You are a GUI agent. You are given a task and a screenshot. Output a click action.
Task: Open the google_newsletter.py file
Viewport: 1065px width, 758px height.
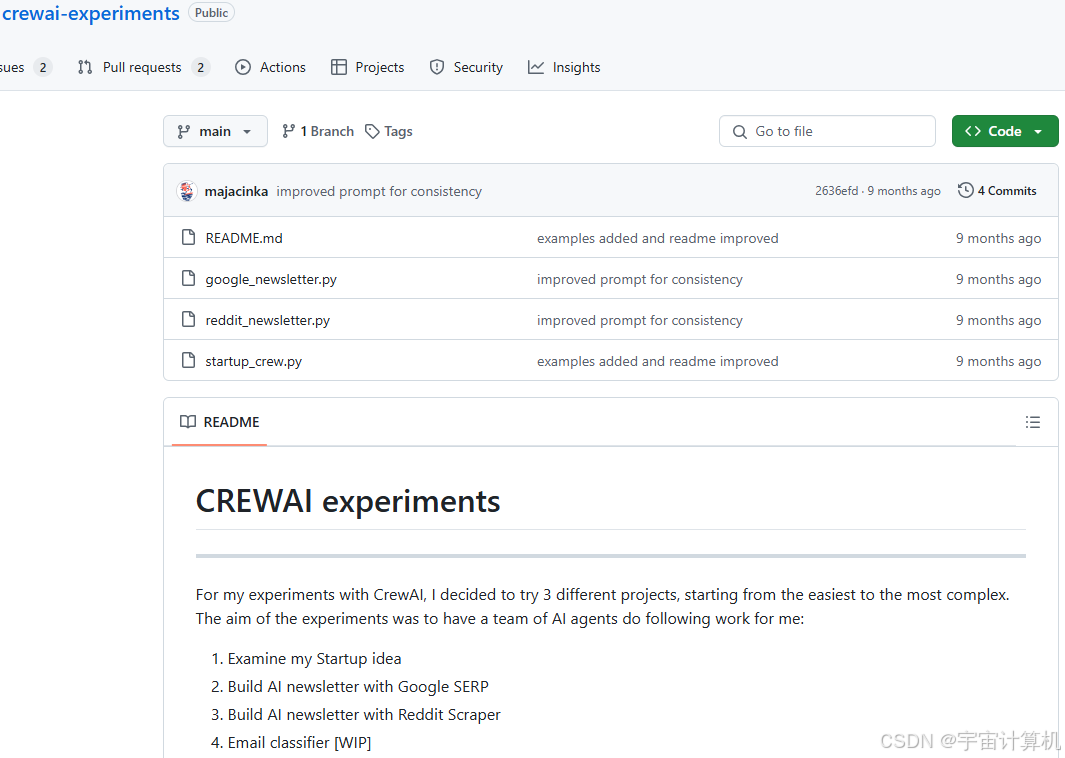pyautogui.click(x=271, y=279)
